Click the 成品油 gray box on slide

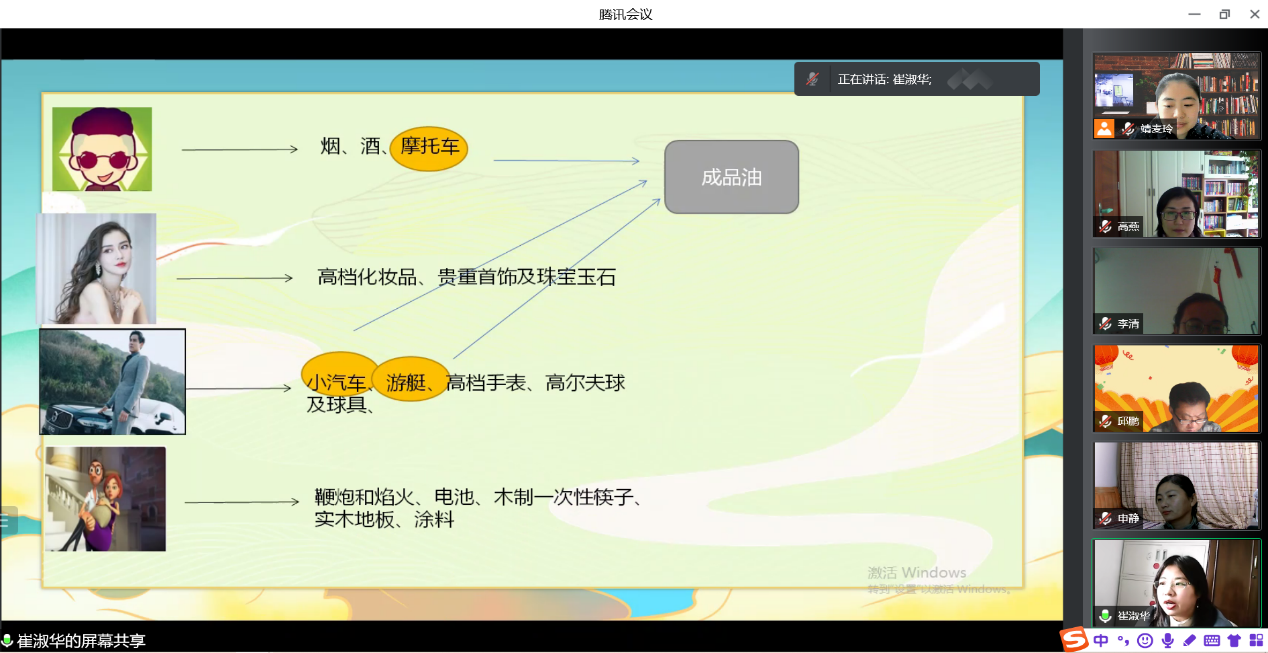pyautogui.click(x=732, y=177)
